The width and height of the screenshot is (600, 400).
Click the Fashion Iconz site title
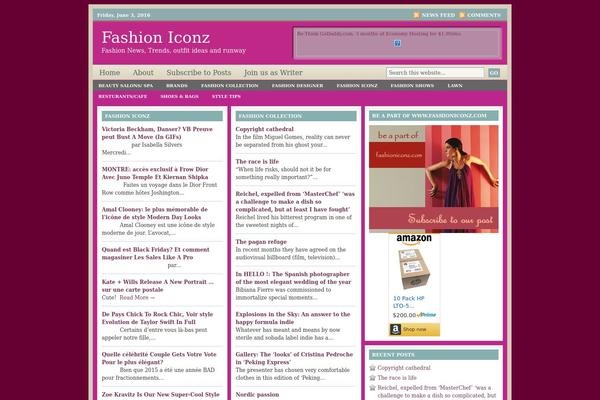[156, 38]
